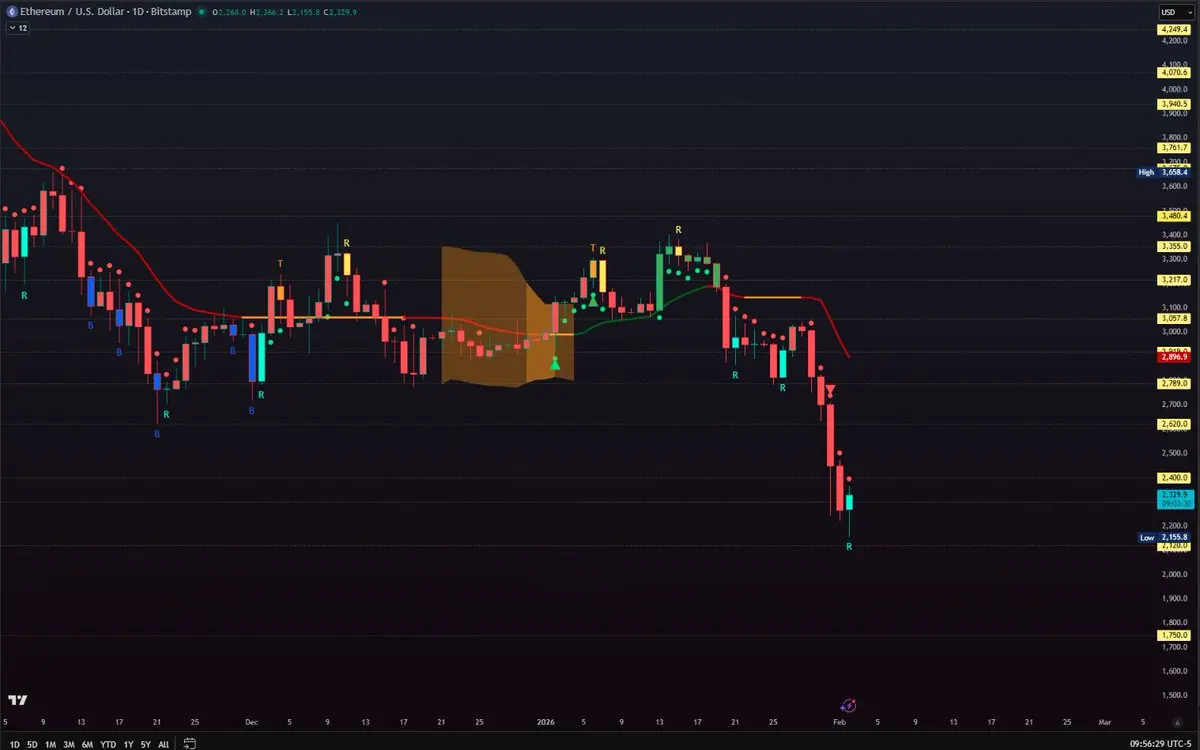Screen dimensions: 1200x750
Task: Click the TradingView logo on chart
Action: [17, 700]
